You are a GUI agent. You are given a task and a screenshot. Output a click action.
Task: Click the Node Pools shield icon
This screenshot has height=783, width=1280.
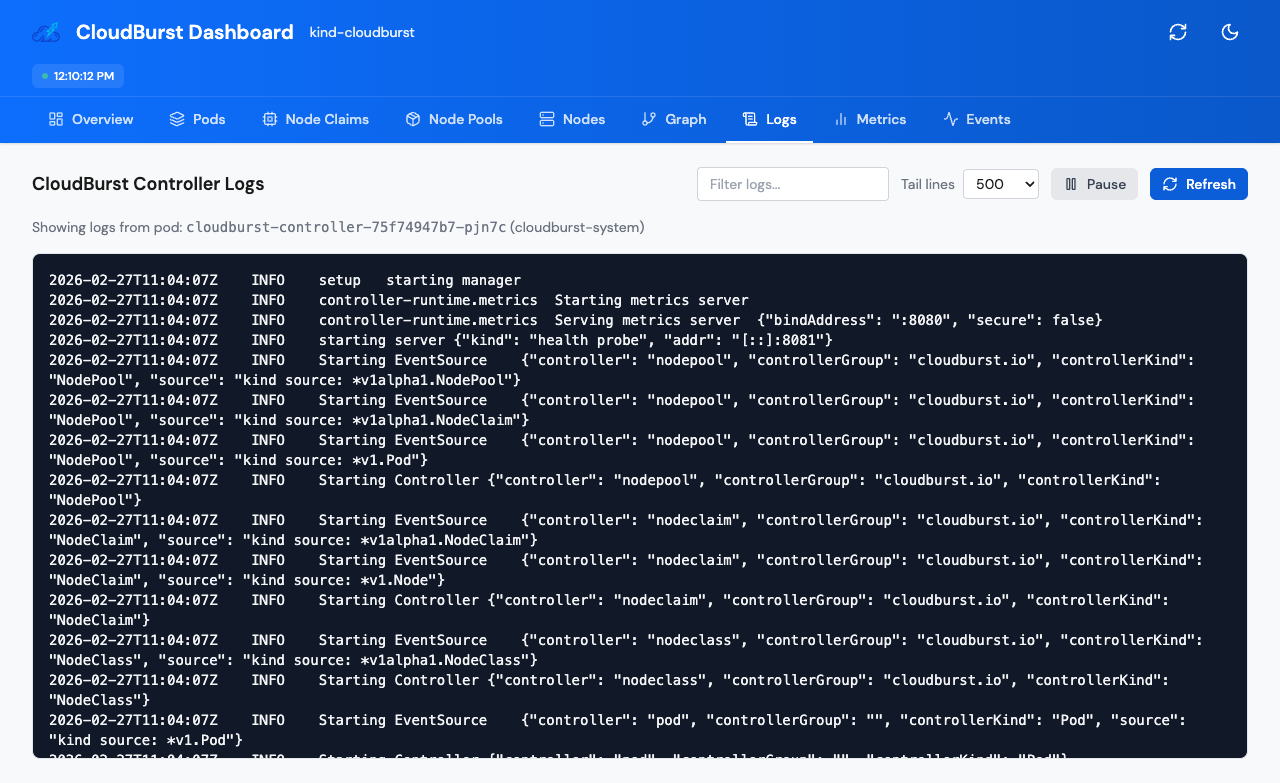tap(412, 119)
